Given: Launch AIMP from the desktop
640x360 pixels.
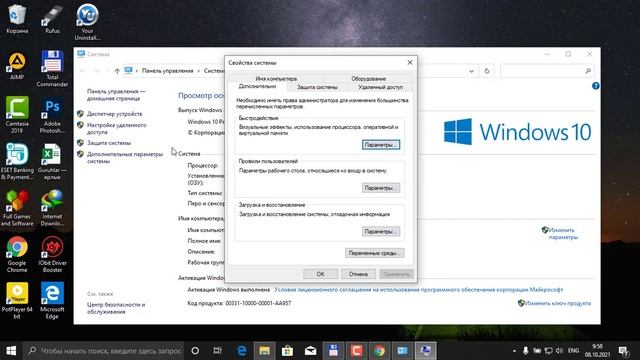Looking at the screenshot, I should pyautogui.click(x=17, y=66).
